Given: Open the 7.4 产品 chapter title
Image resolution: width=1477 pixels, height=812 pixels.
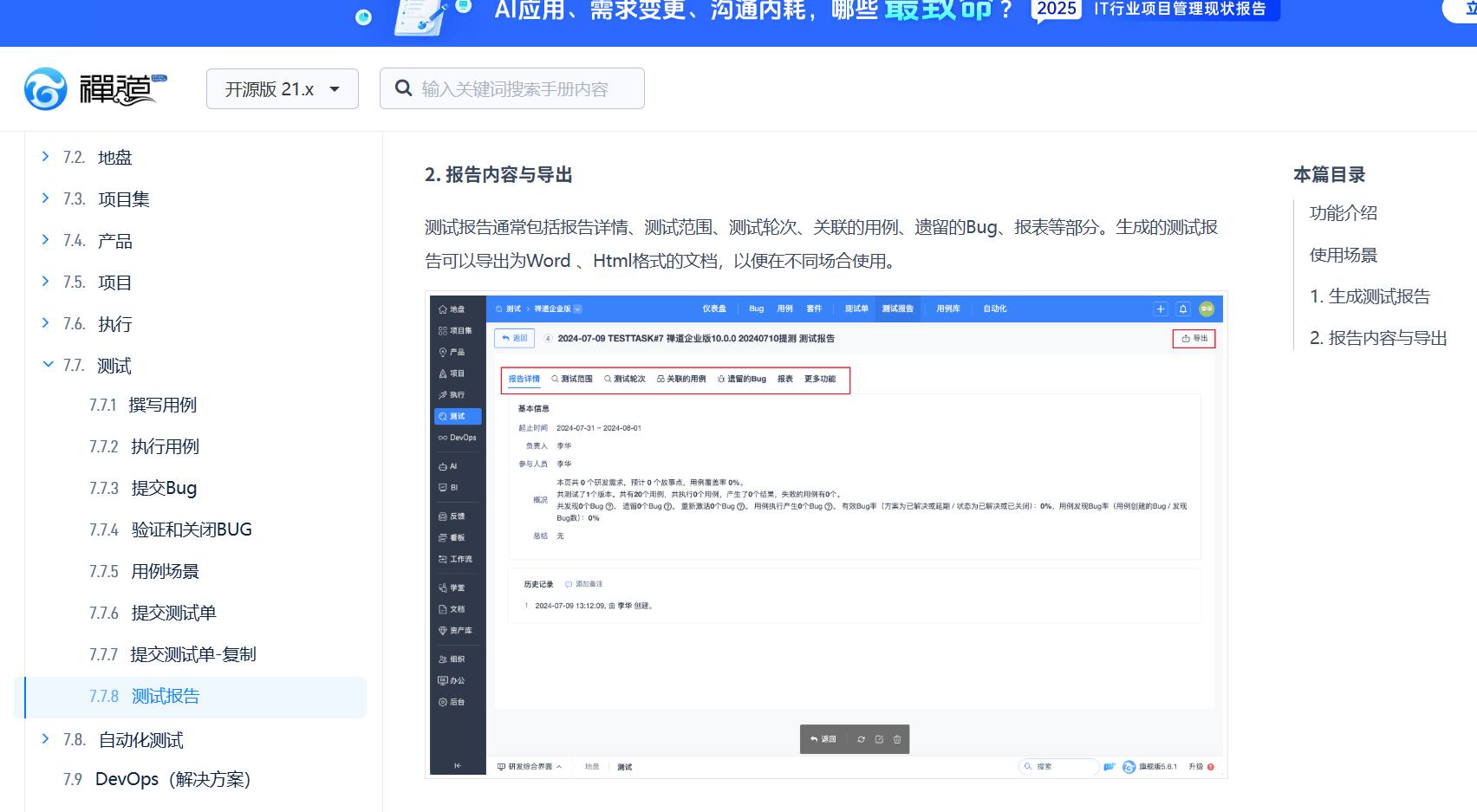Looking at the screenshot, I should tap(114, 241).
